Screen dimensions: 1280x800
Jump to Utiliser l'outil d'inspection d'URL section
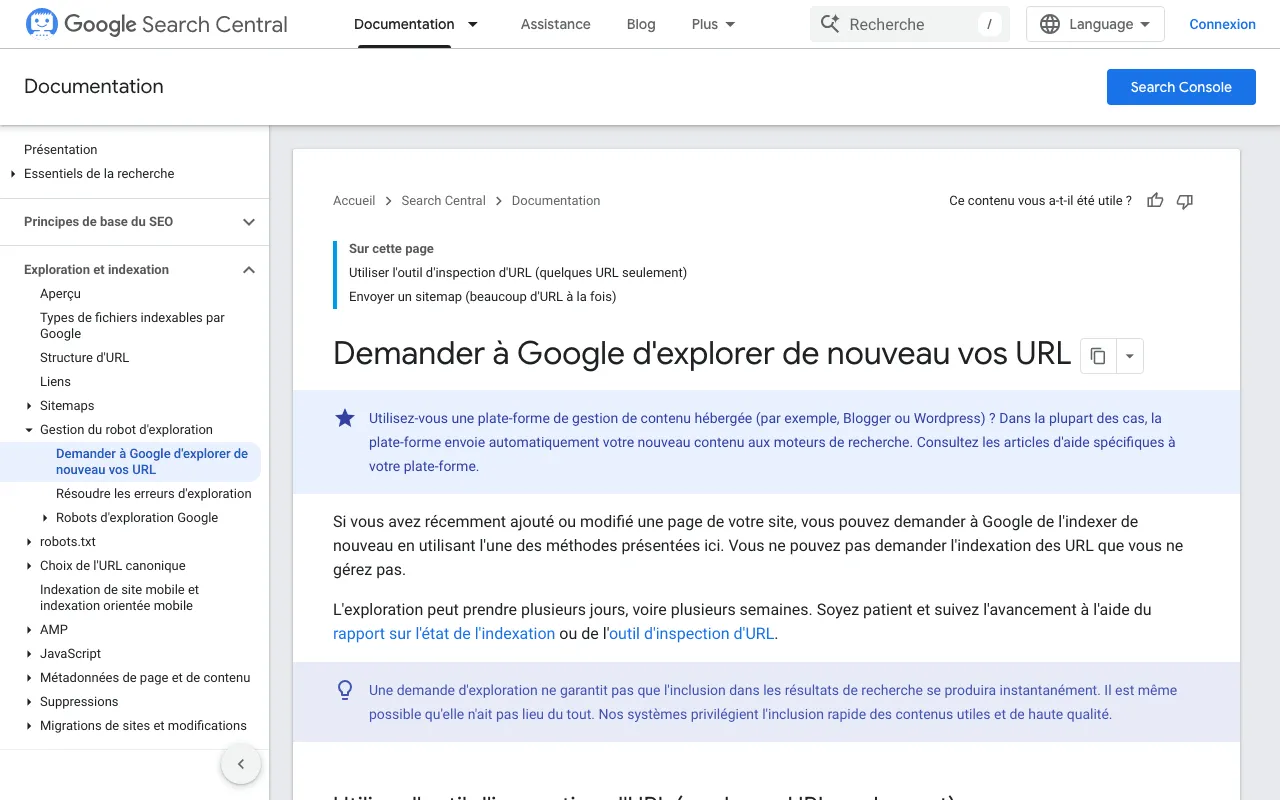point(518,273)
